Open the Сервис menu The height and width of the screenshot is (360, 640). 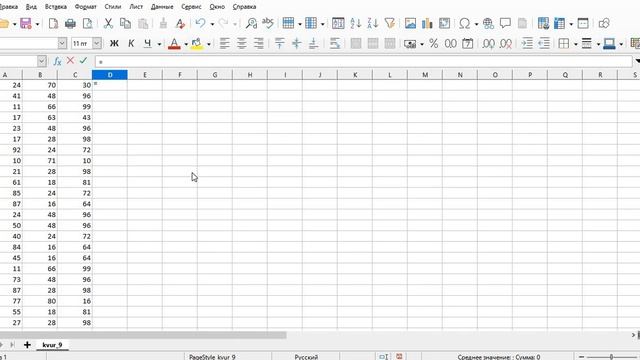point(191,7)
